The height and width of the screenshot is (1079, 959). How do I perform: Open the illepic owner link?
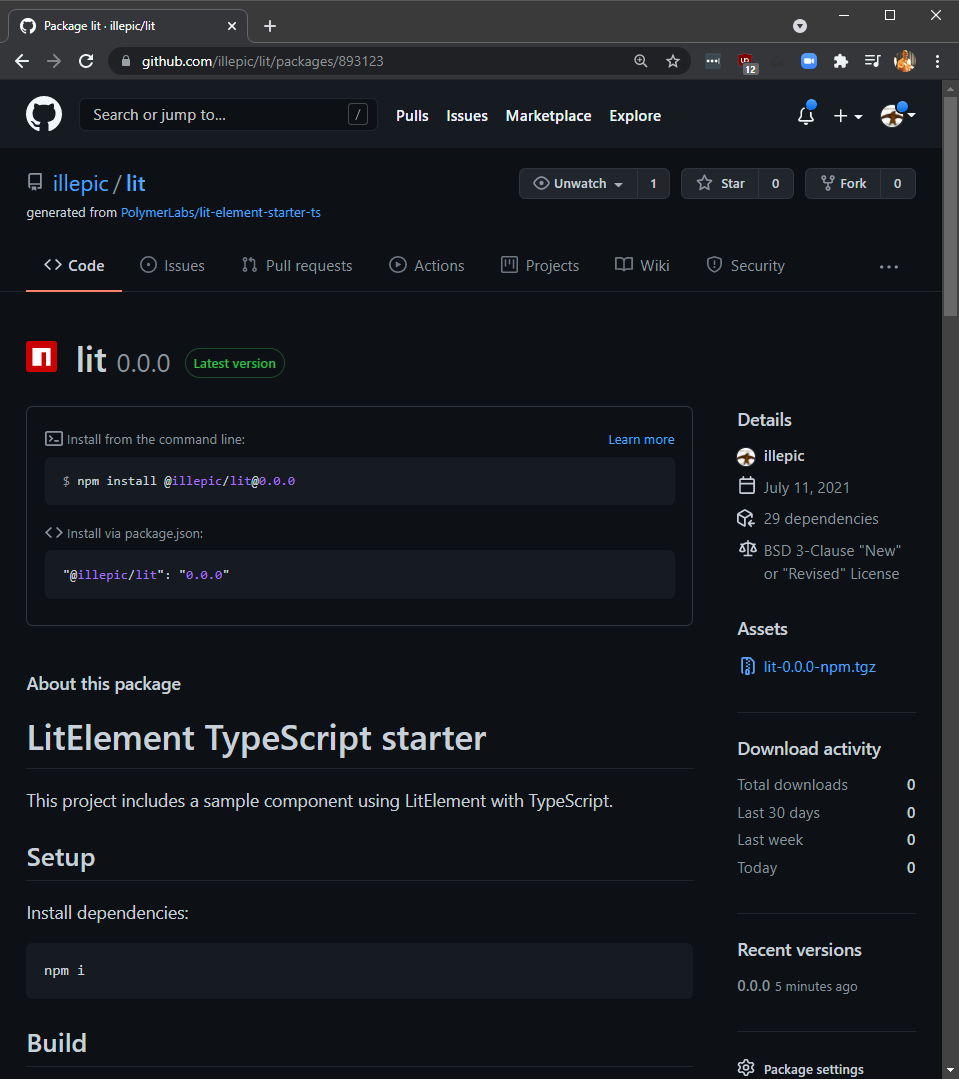(x=80, y=184)
